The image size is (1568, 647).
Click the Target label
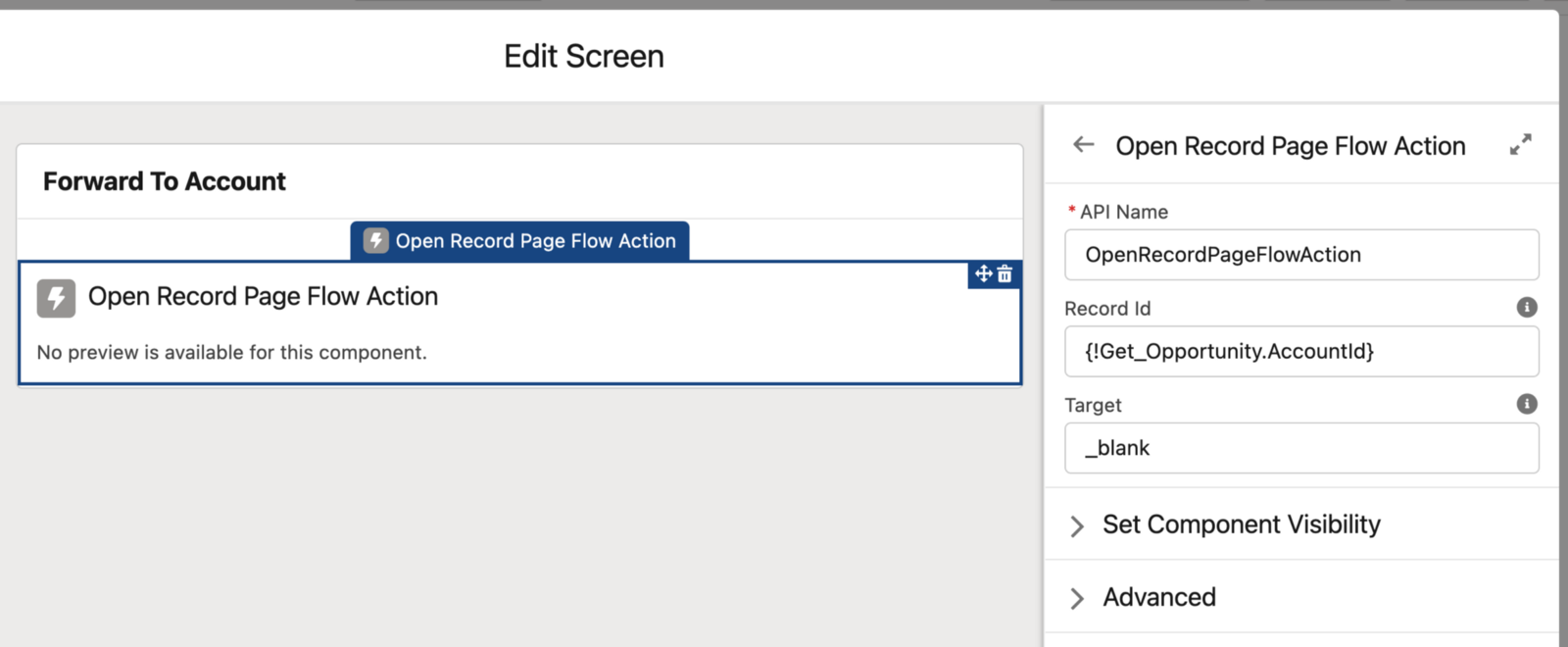pyautogui.click(x=1093, y=405)
